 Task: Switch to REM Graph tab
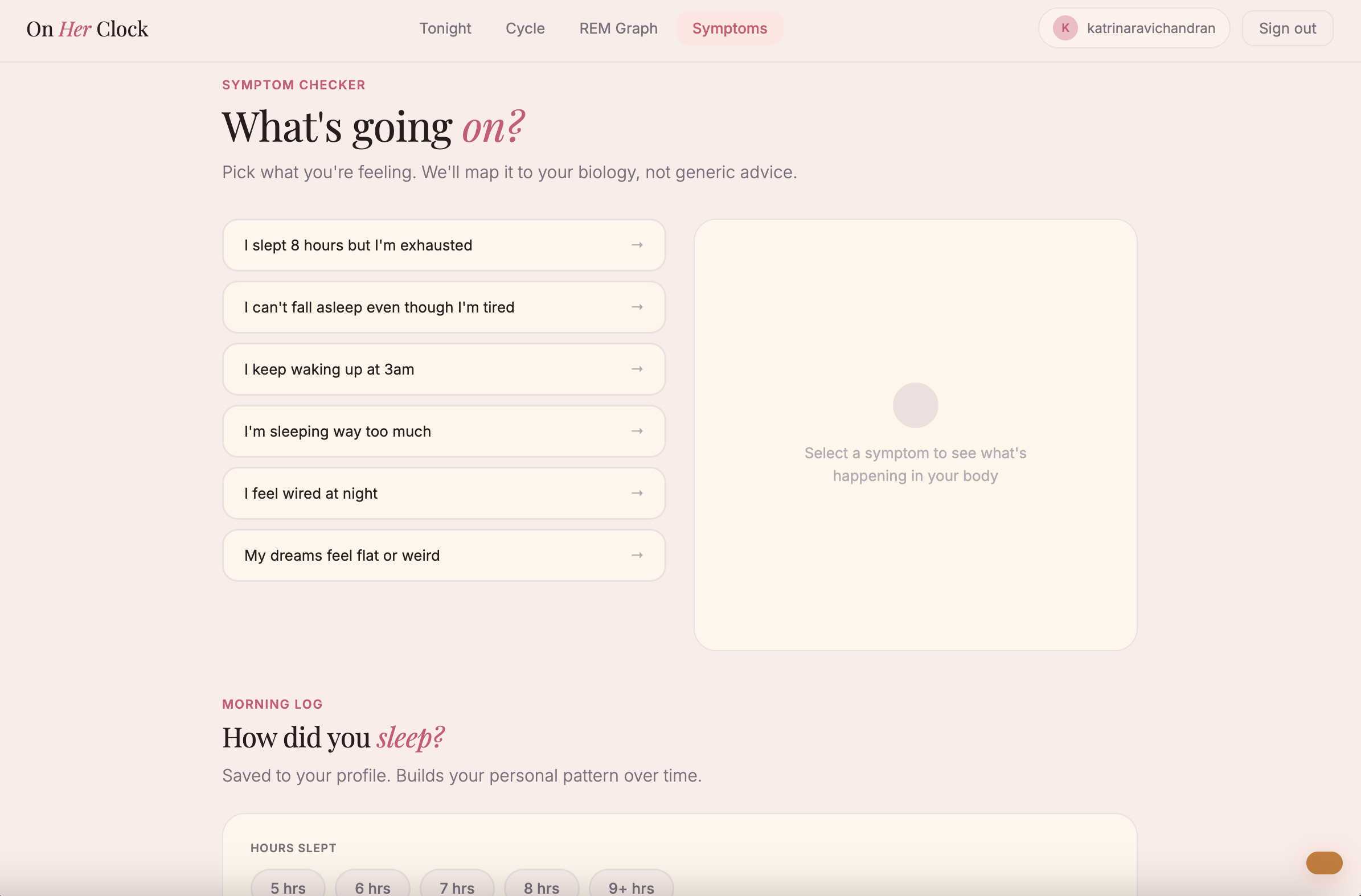(618, 28)
